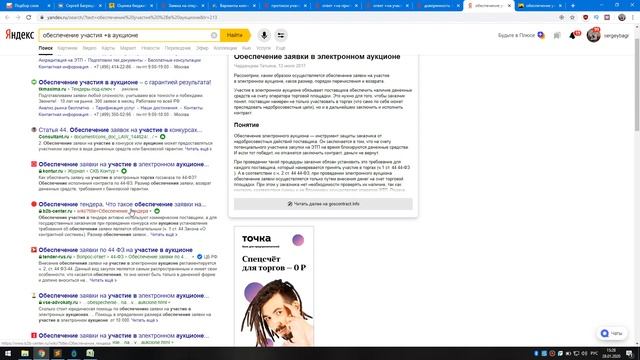Start voice search with the microphone icon
Viewport: 640px width, 360px height.
point(264,36)
